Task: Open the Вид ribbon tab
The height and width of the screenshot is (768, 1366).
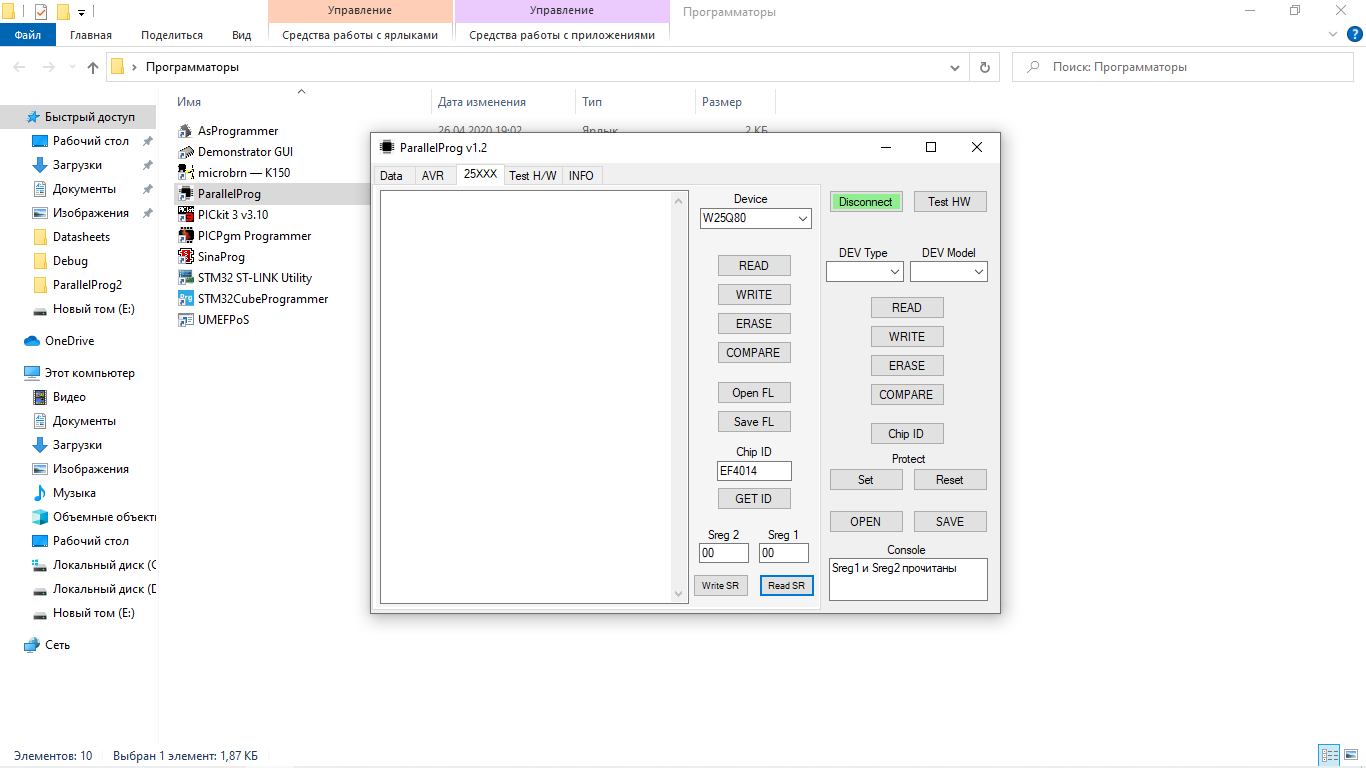Action: click(x=241, y=35)
